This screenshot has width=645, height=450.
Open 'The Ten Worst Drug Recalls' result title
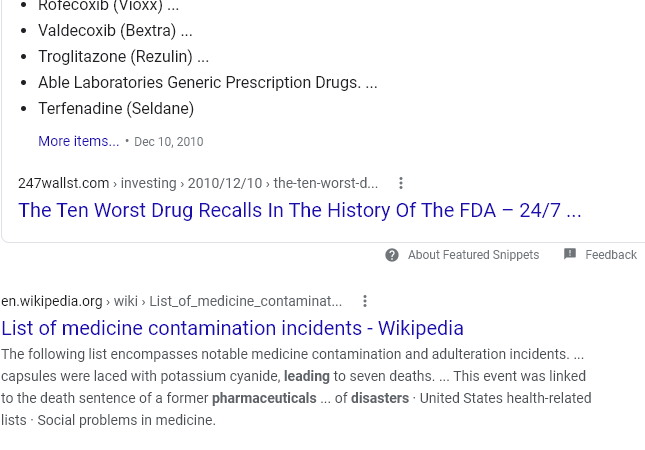[300, 210]
